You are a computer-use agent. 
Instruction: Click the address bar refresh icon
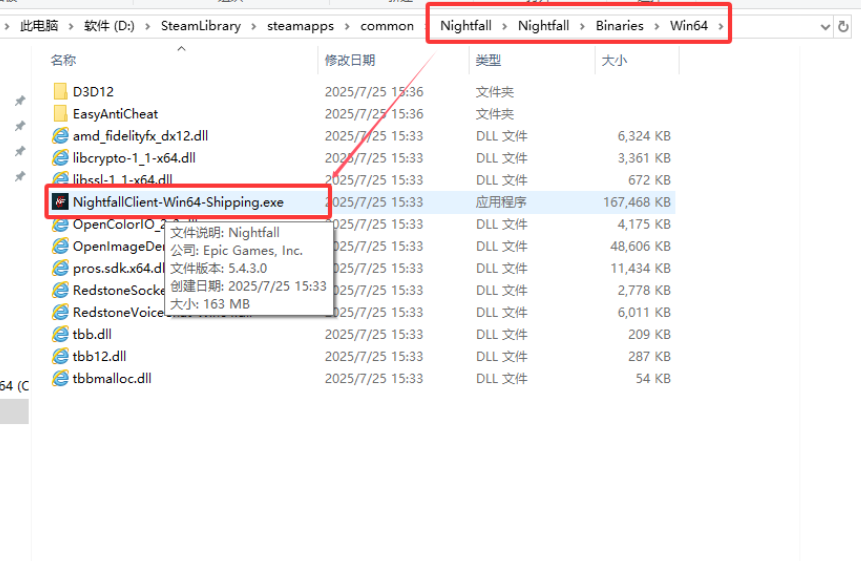[843, 26]
